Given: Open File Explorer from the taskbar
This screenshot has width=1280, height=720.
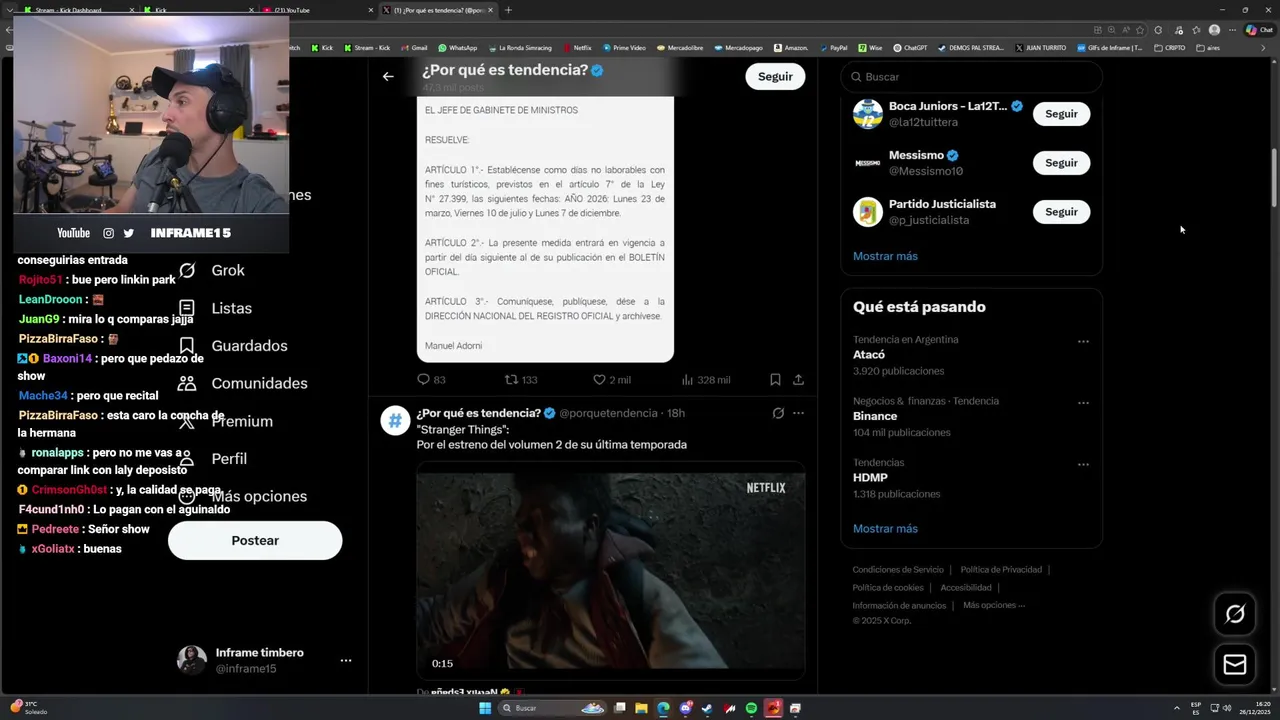Looking at the screenshot, I should pos(641,708).
